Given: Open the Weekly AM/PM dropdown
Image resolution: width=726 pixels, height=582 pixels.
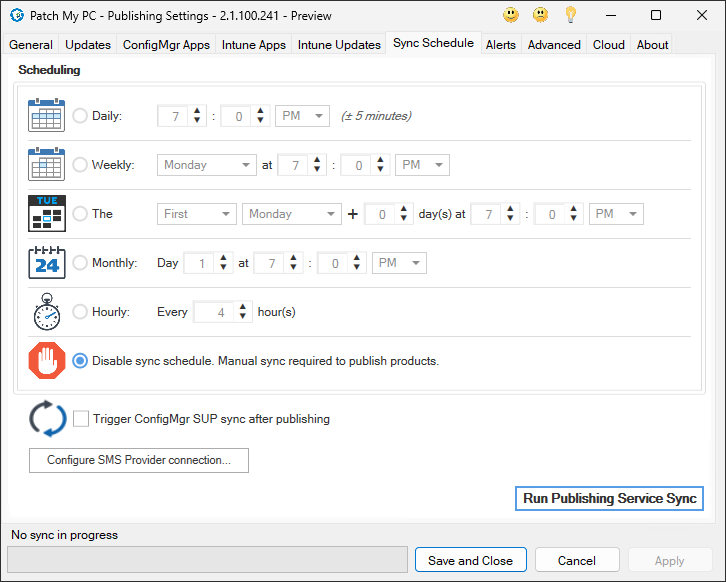Looking at the screenshot, I should [422, 165].
